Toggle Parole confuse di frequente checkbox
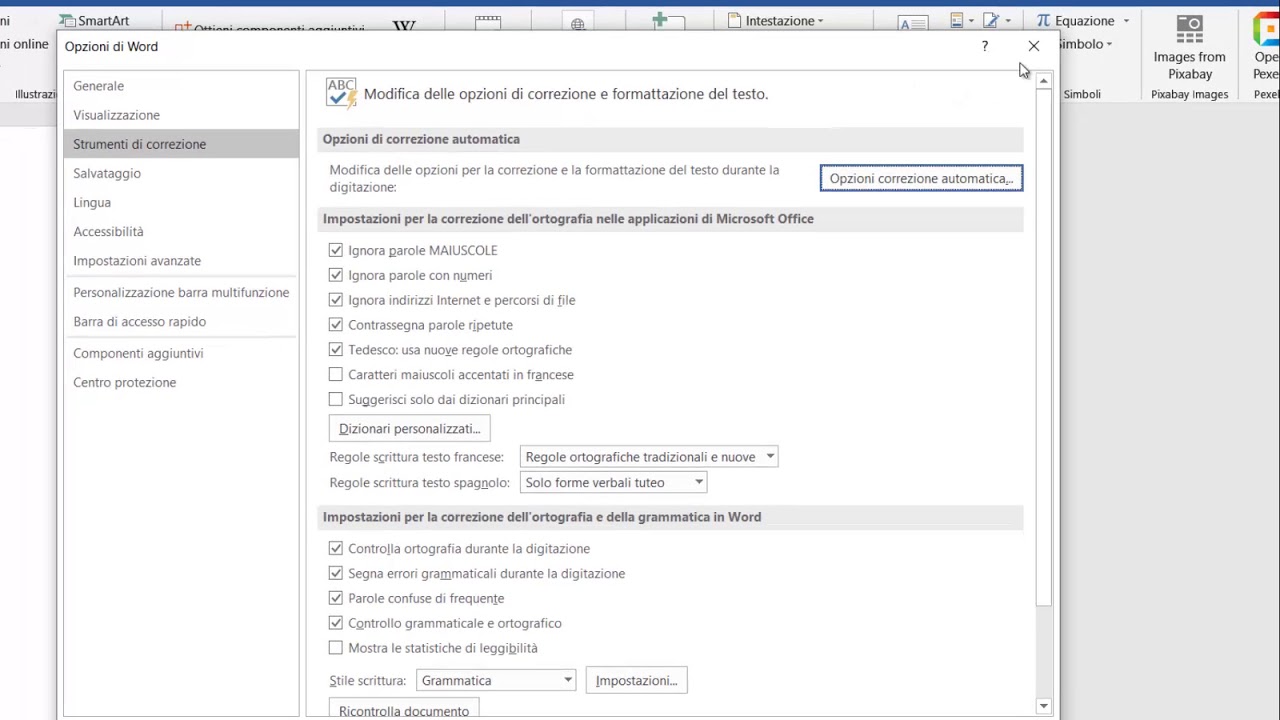This screenshot has width=1280, height=720. (336, 598)
